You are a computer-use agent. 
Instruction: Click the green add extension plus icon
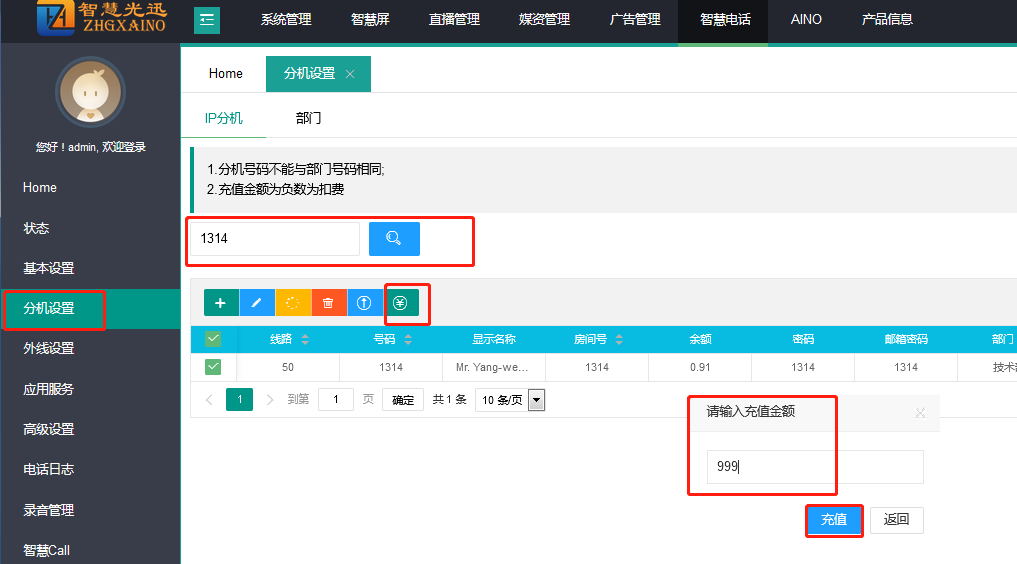click(x=221, y=303)
